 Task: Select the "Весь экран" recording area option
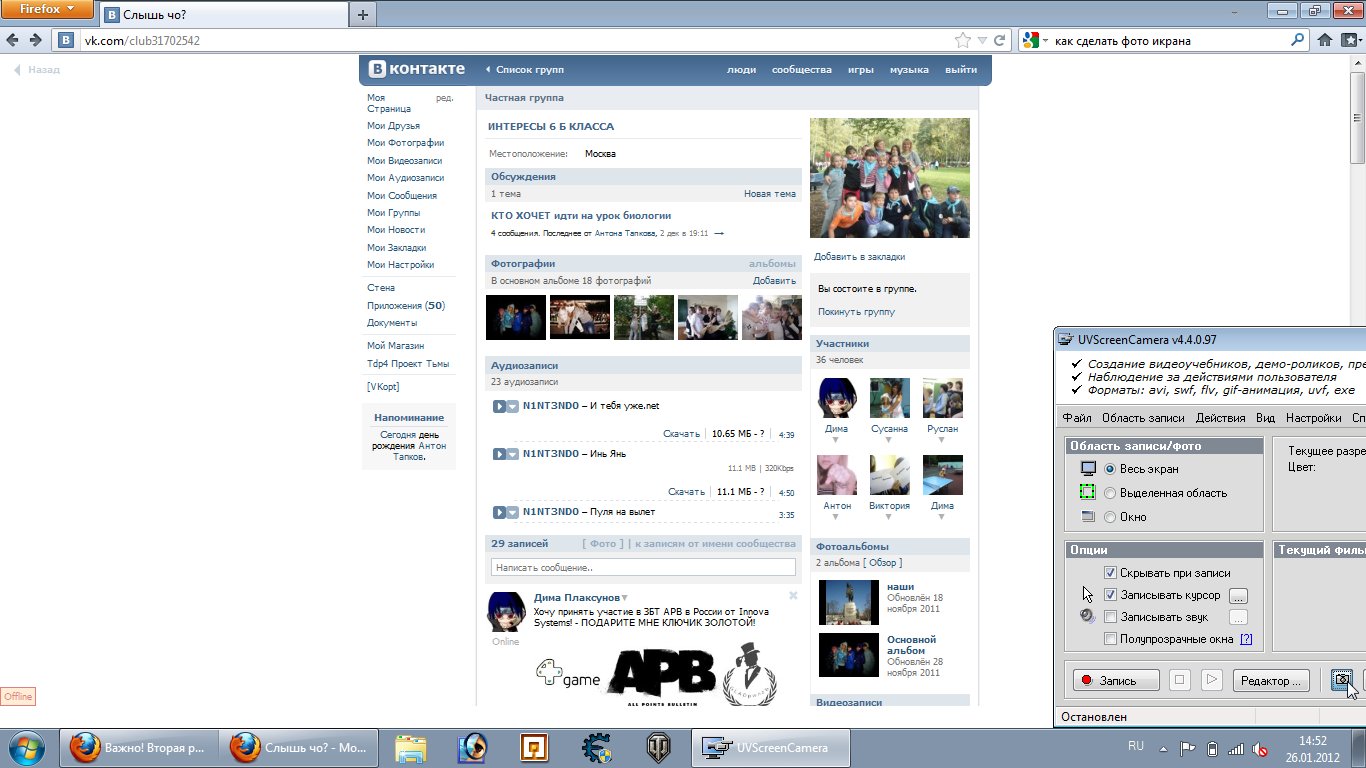coord(1110,469)
